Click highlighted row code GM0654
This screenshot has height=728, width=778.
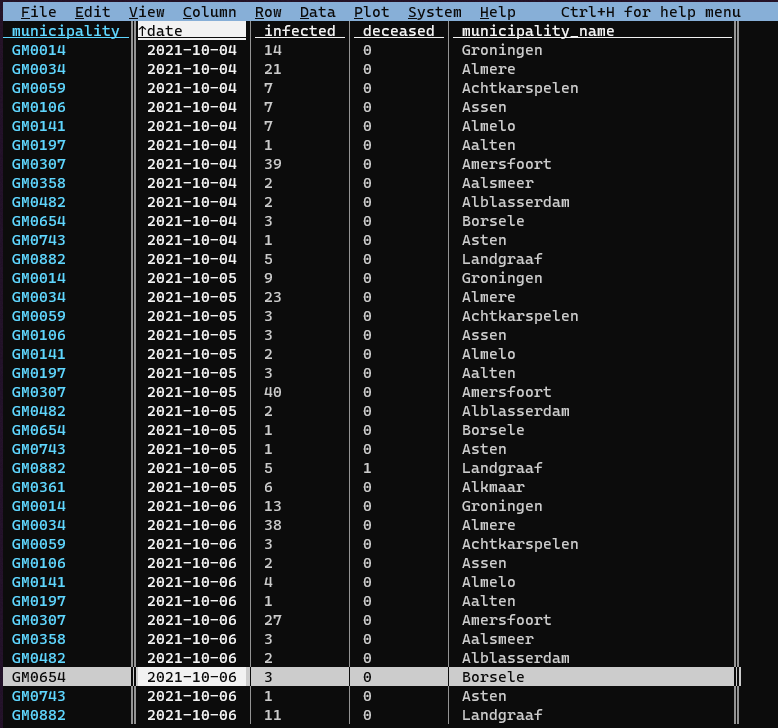(39, 677)
